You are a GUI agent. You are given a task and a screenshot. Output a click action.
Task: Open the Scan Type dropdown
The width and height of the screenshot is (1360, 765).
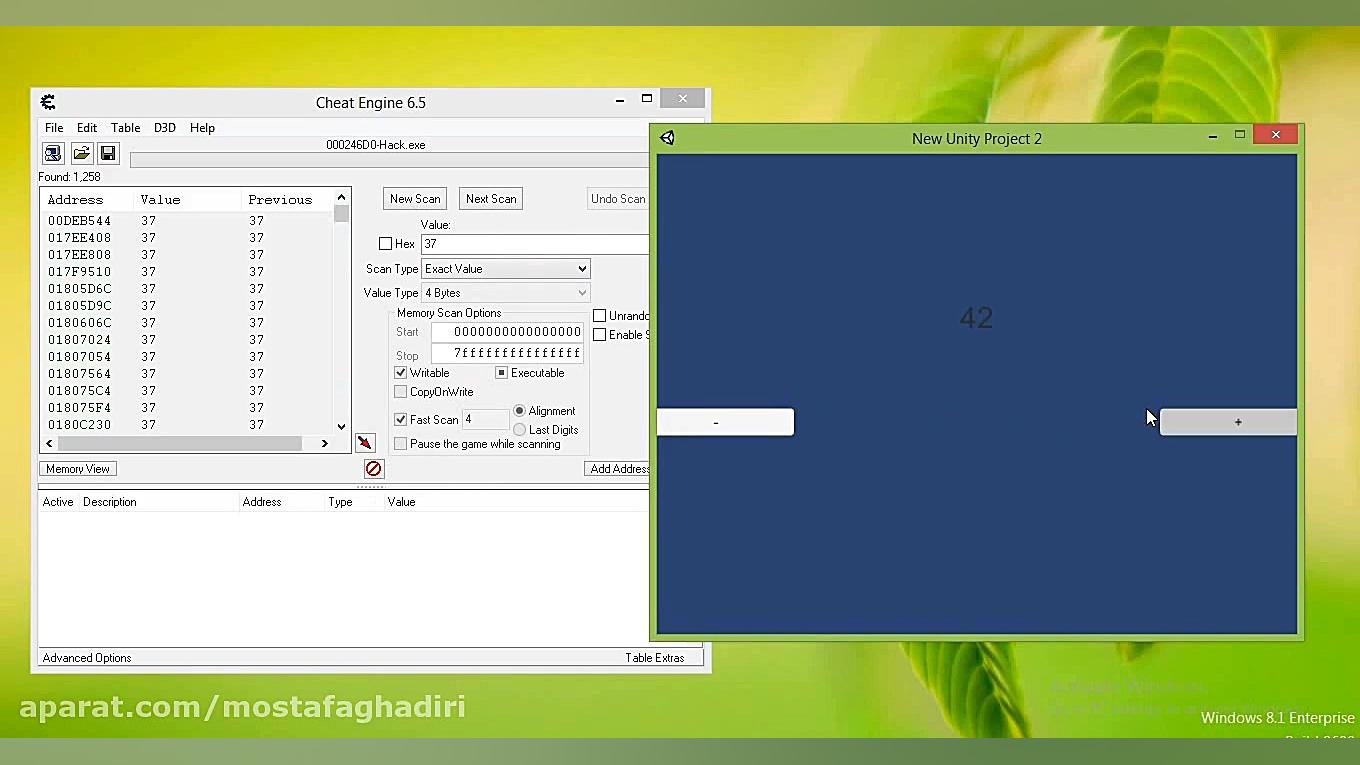click(x=506, y=269)
